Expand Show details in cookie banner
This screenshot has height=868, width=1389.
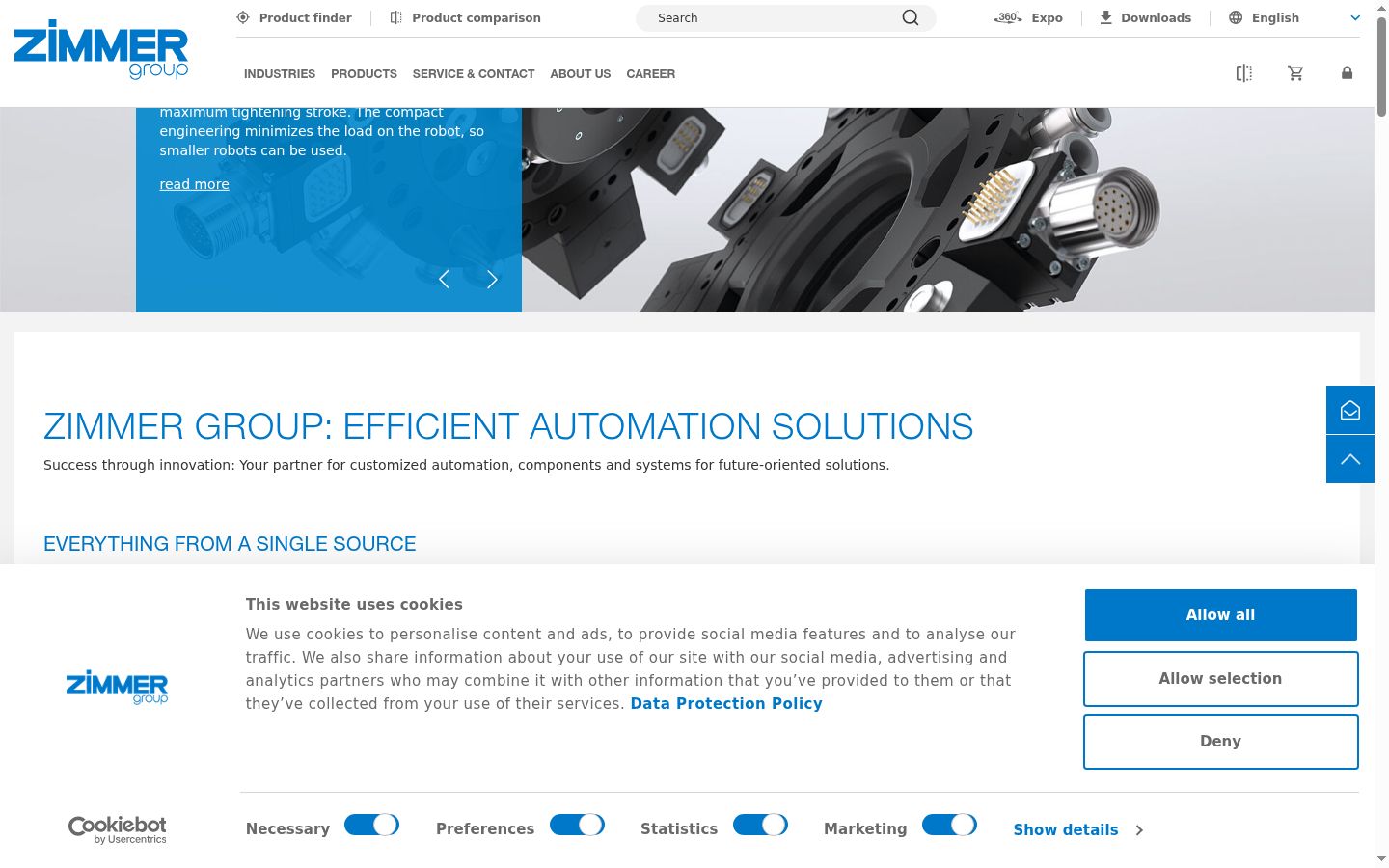click(x=1077, y=829)
